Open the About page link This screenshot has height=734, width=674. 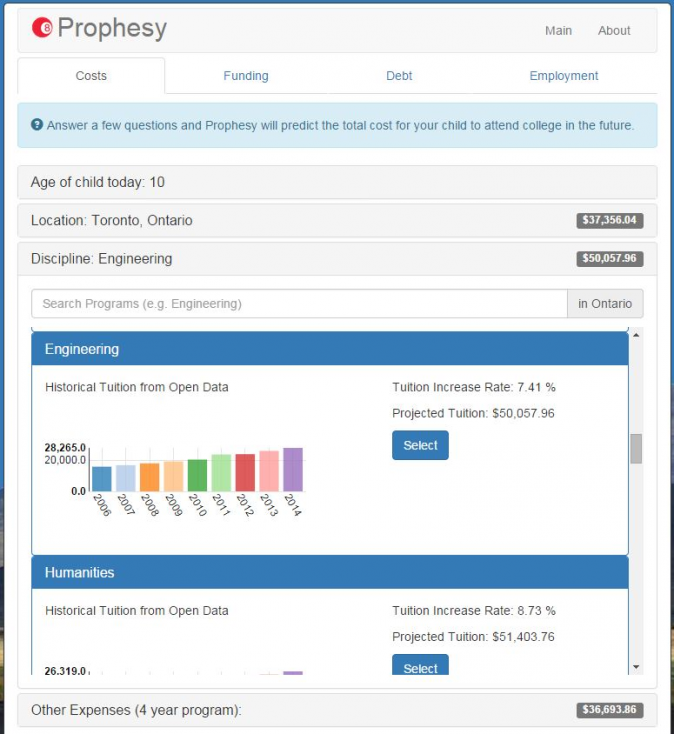(x=614, y=31)
